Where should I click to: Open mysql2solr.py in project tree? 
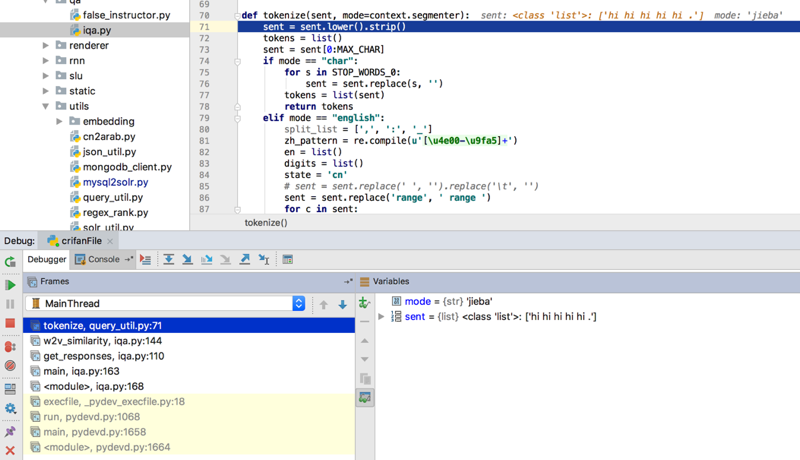115,182
